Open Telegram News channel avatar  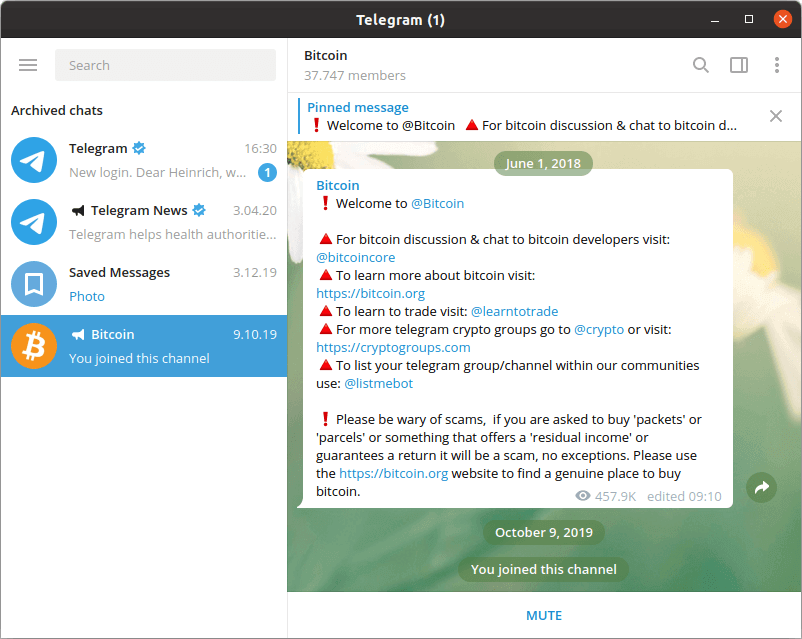click(34, 222)
